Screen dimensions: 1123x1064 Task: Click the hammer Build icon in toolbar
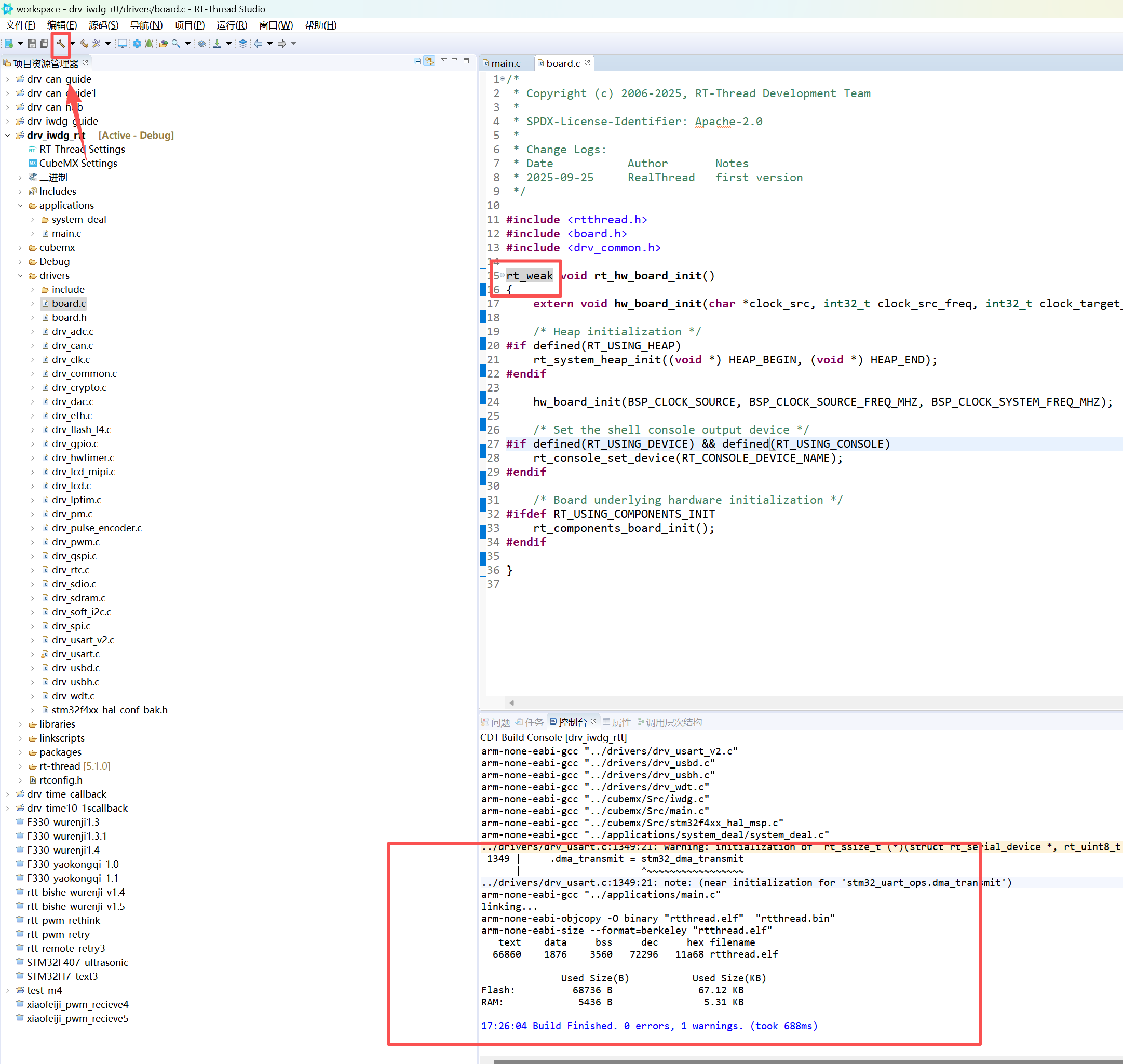(x=60, y=44)
